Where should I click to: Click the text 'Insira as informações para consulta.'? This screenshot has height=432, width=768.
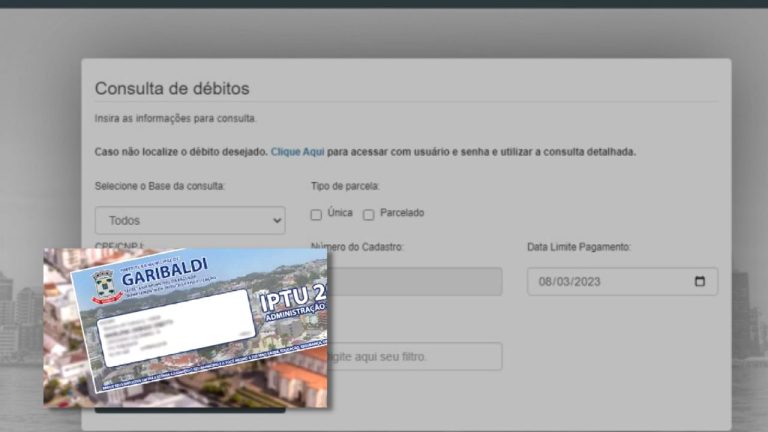[175, 119]
